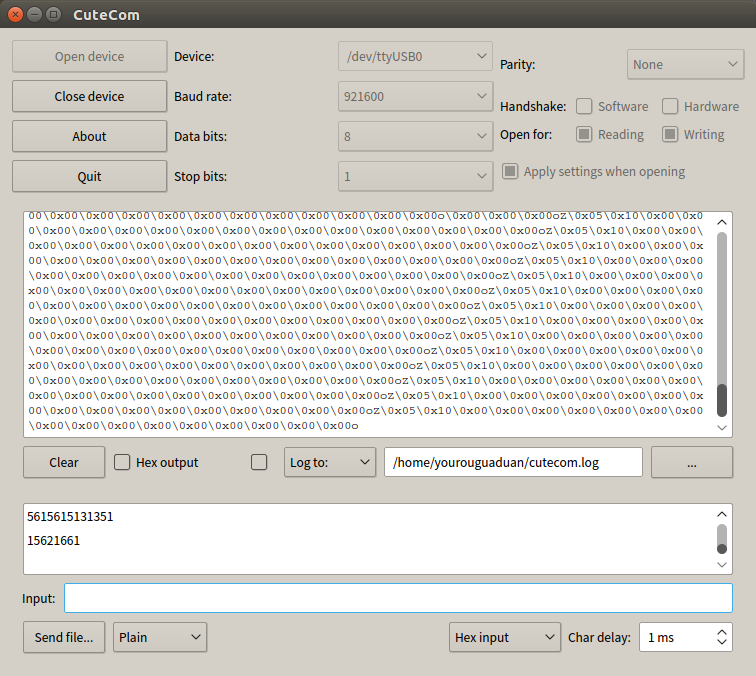Open the Data bits dropdown
The height and width of the screenshot is (676, 756).
tap(415, 136)
